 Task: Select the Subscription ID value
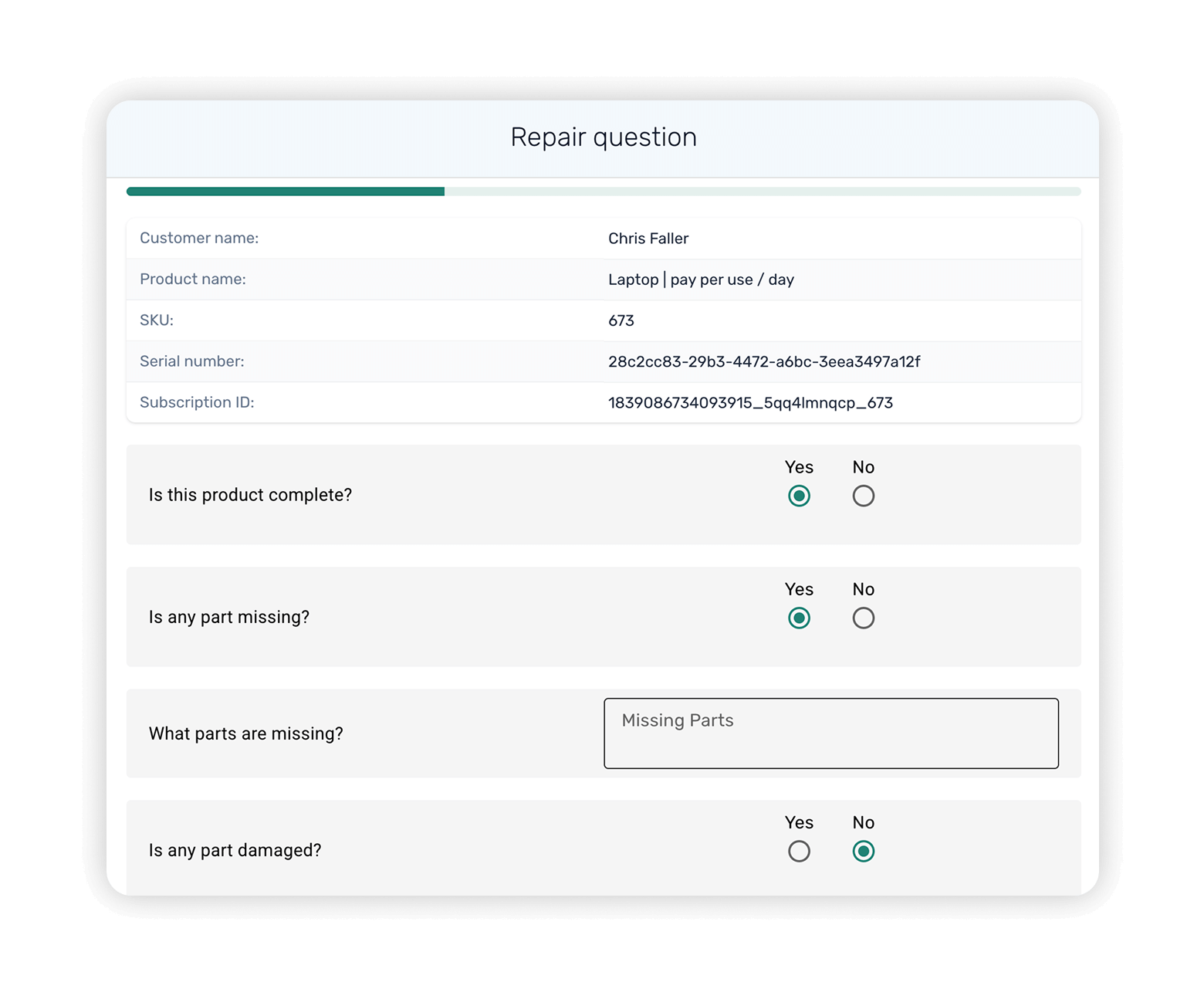tap(749, 401)
